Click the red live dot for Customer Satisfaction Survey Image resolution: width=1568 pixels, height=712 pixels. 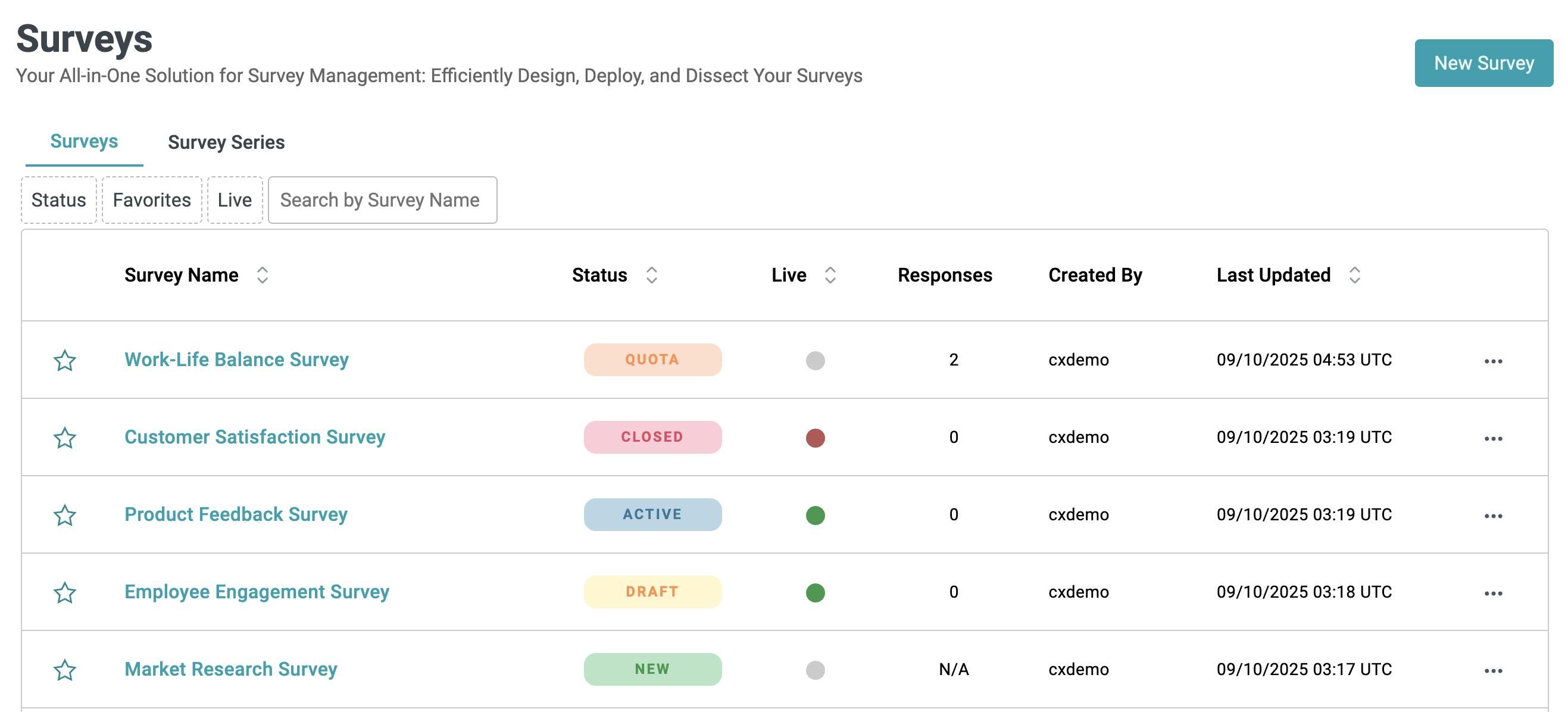815,438
